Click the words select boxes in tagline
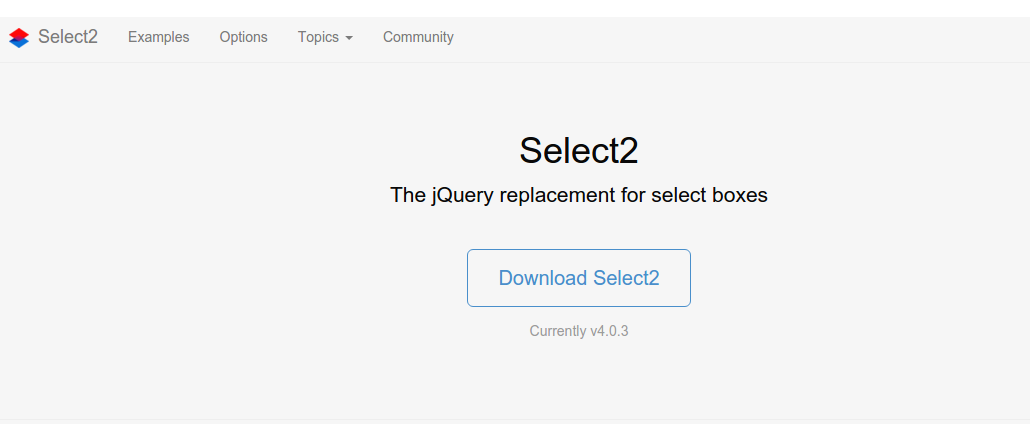Viewport: 1030px width, 438px height. click(709, 195)
